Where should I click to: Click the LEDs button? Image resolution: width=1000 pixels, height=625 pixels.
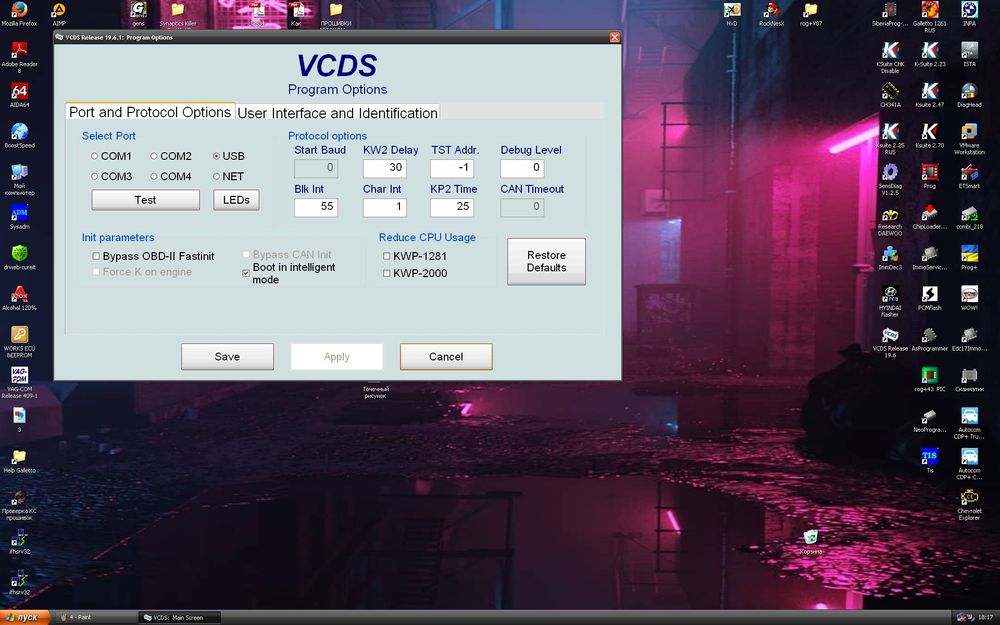coord(236,200)
